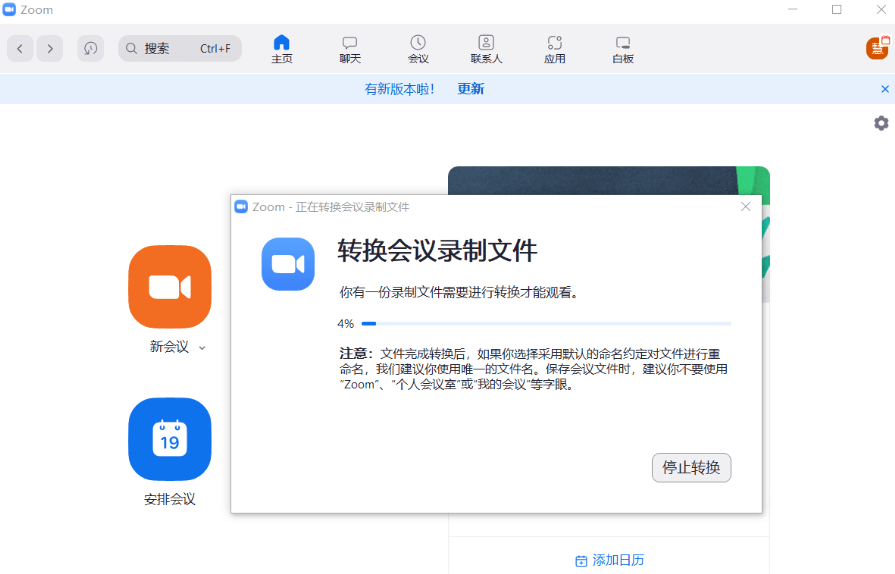
Task: Minimize the Zoom main window
Action: pyautogui.click(x=792, y=10)
